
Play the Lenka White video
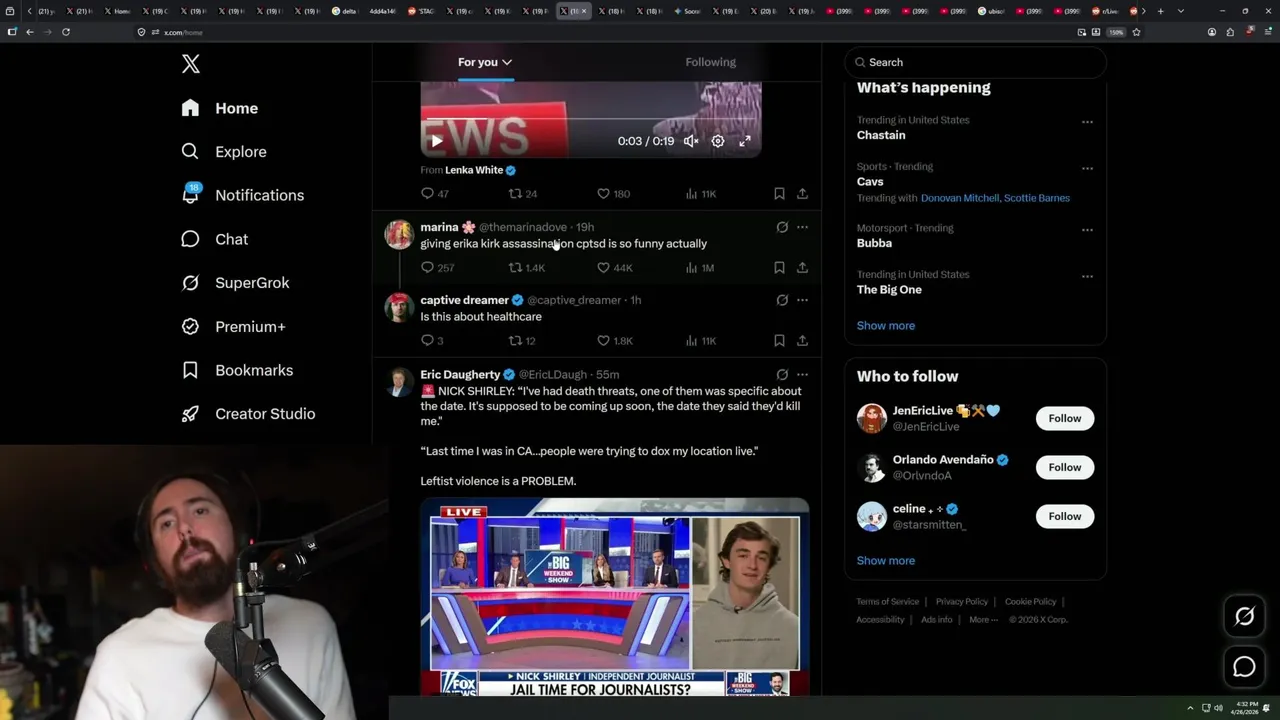pos(436,141)
